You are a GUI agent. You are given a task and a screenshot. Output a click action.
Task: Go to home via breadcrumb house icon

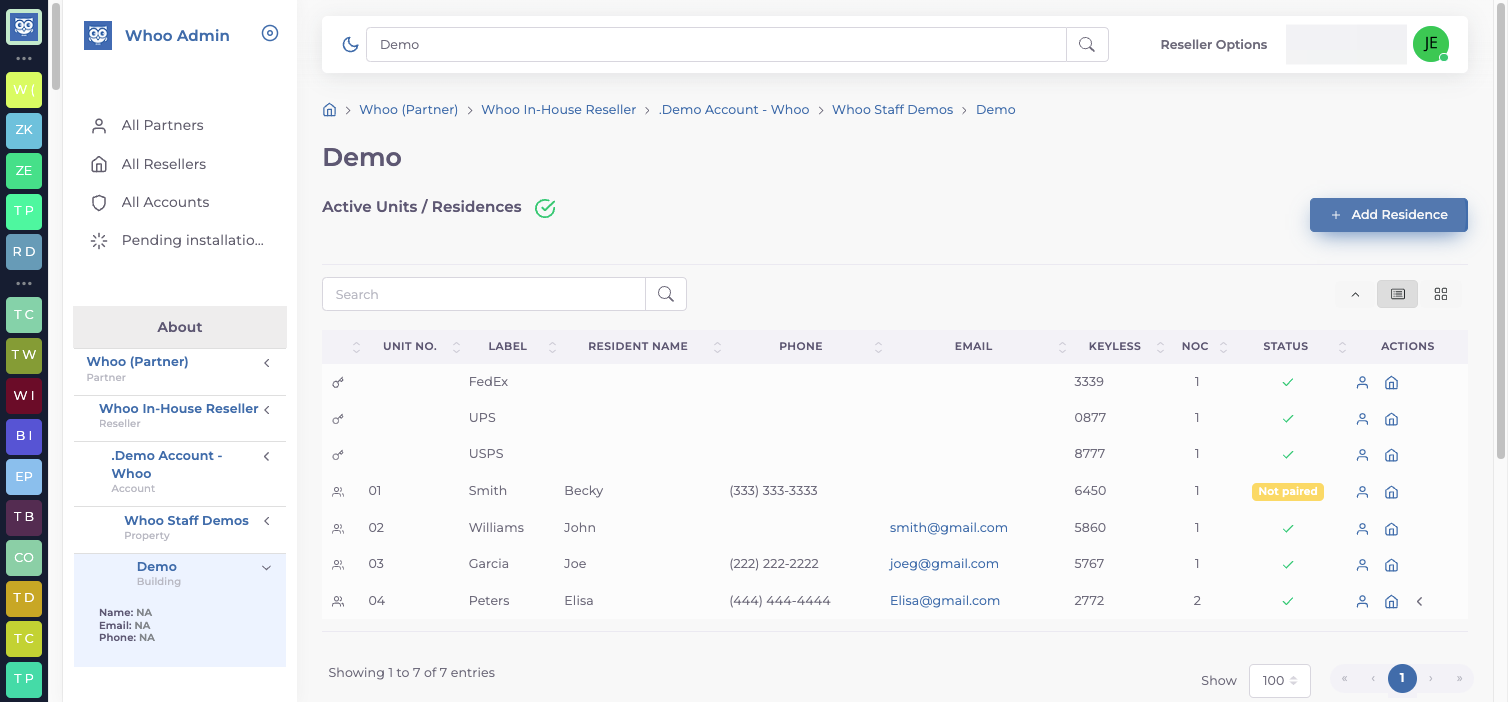[329, 109]
